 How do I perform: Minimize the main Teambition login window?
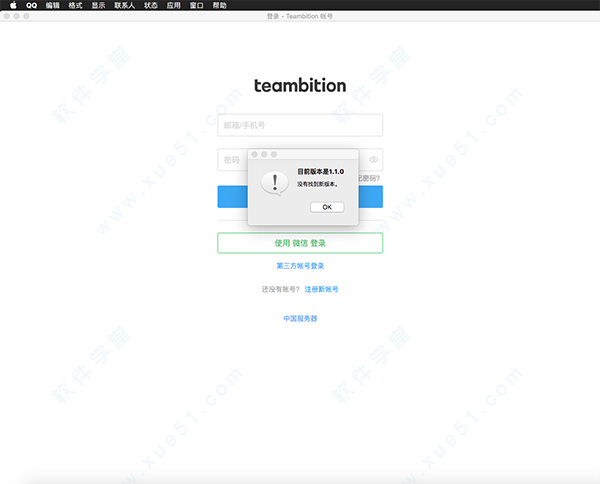(x=16, y=16)
